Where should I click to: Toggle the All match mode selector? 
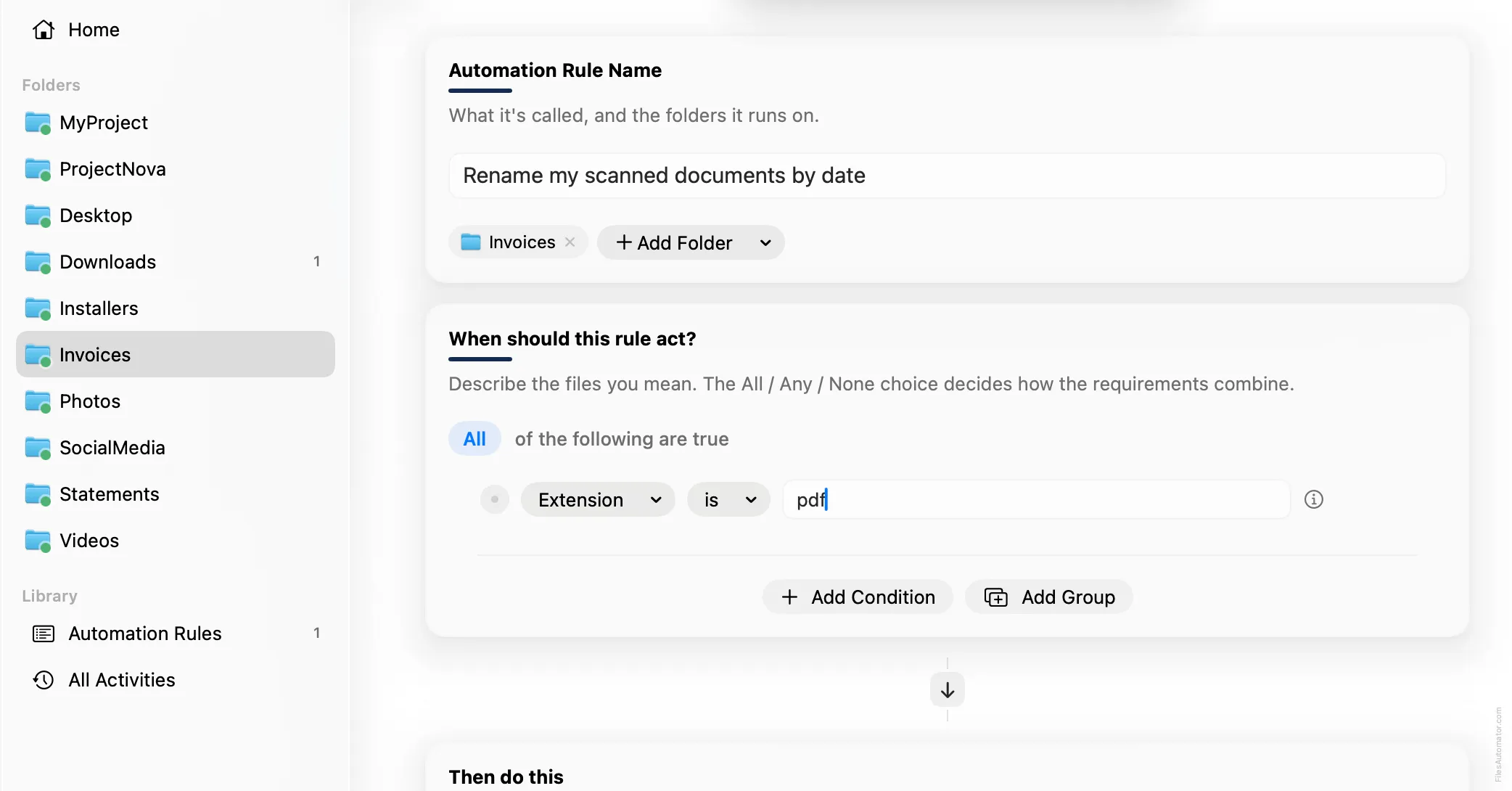[474, 439]
